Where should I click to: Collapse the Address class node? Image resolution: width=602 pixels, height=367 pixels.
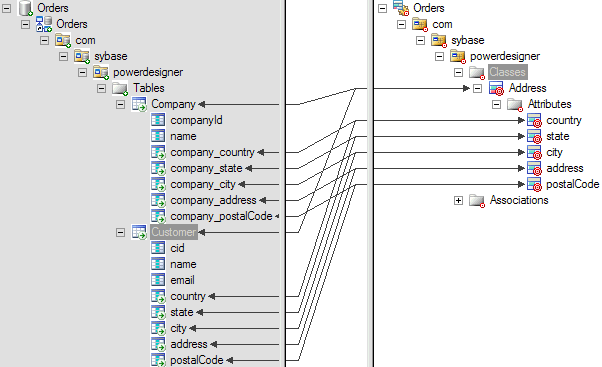click(477, 89)
